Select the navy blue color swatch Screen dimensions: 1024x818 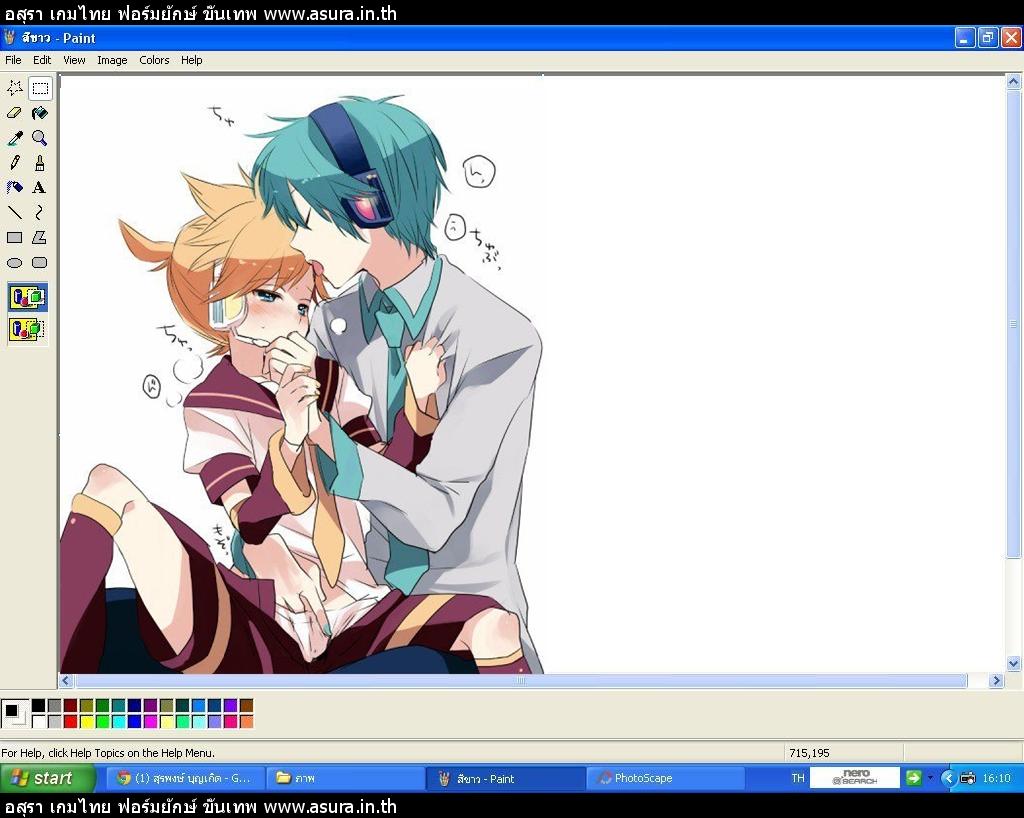tap(135, 705)
